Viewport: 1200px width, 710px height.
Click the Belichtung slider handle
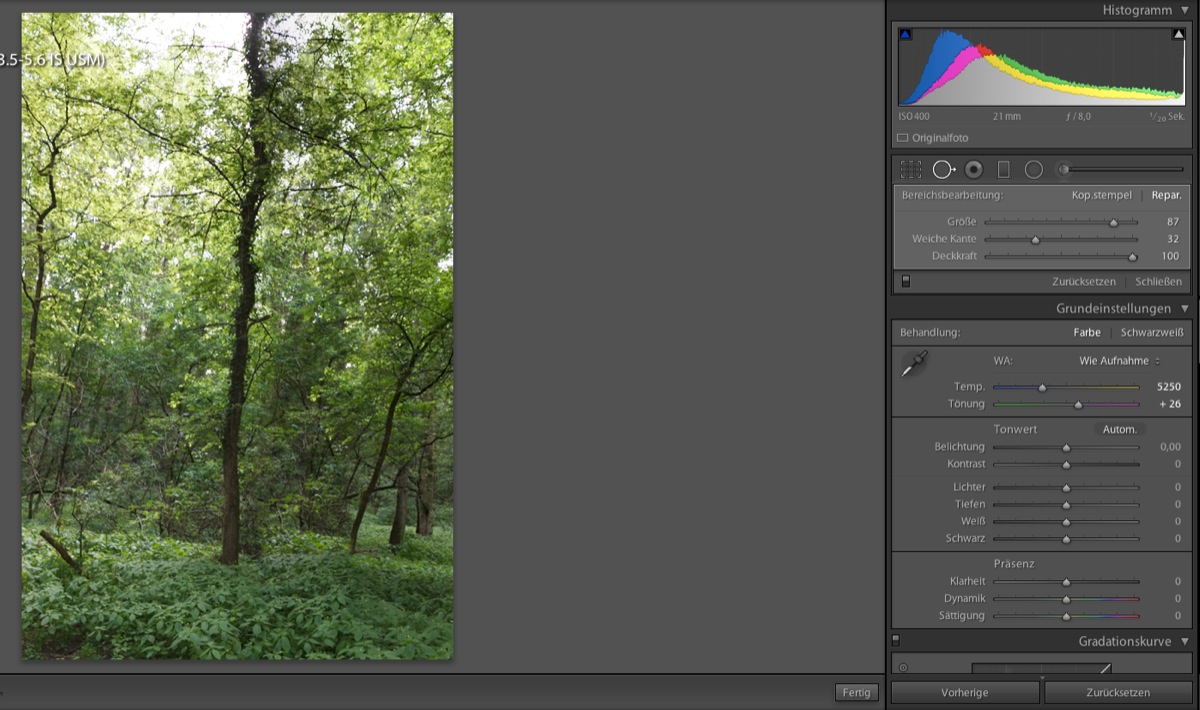click(1066, 448)
